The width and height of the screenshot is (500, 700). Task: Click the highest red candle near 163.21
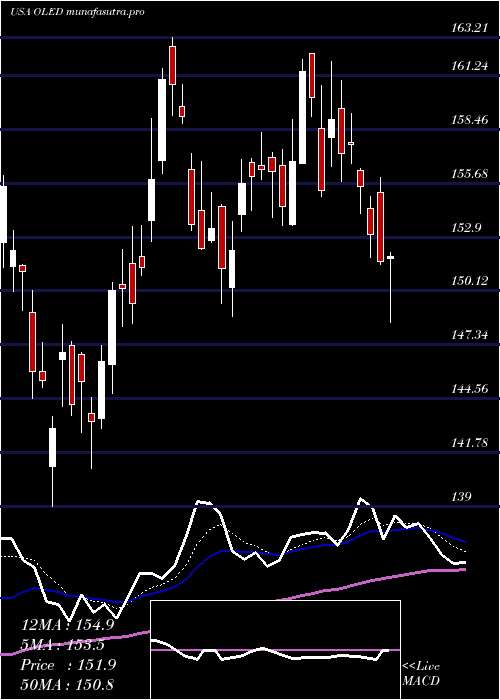coord(172,77)
